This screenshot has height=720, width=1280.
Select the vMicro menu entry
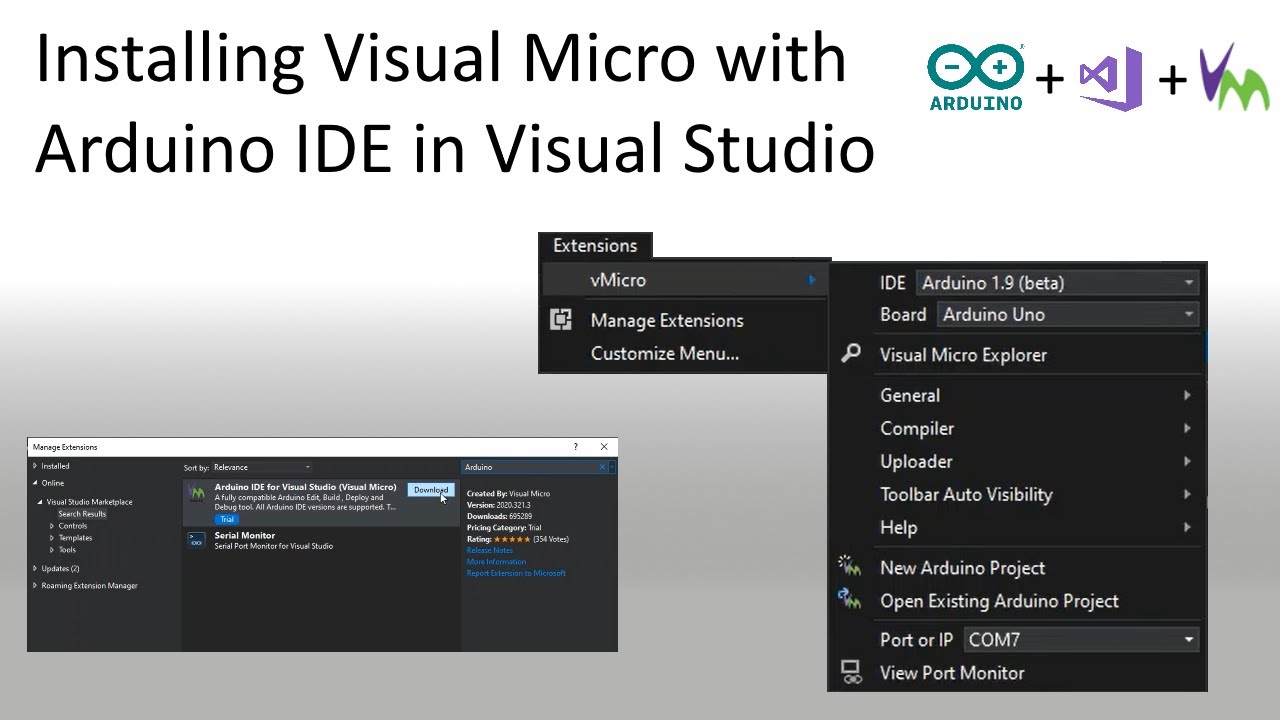pyautogui.click(x=685, y=280)
